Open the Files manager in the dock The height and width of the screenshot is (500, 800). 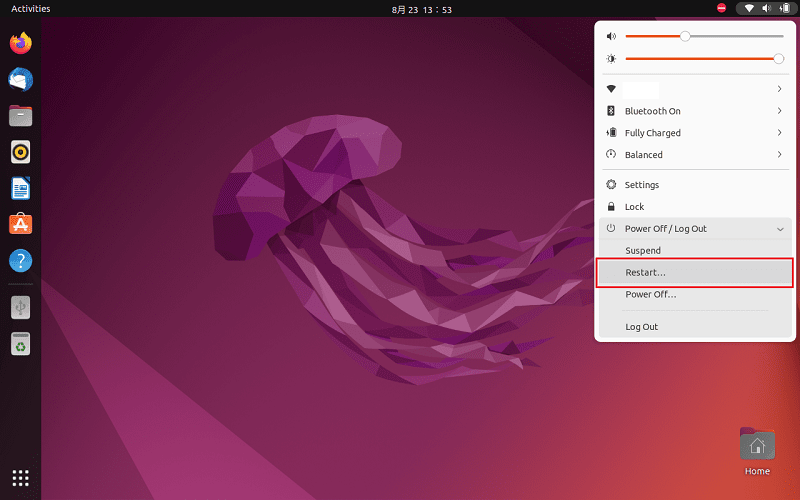click(x=20, y=116)
